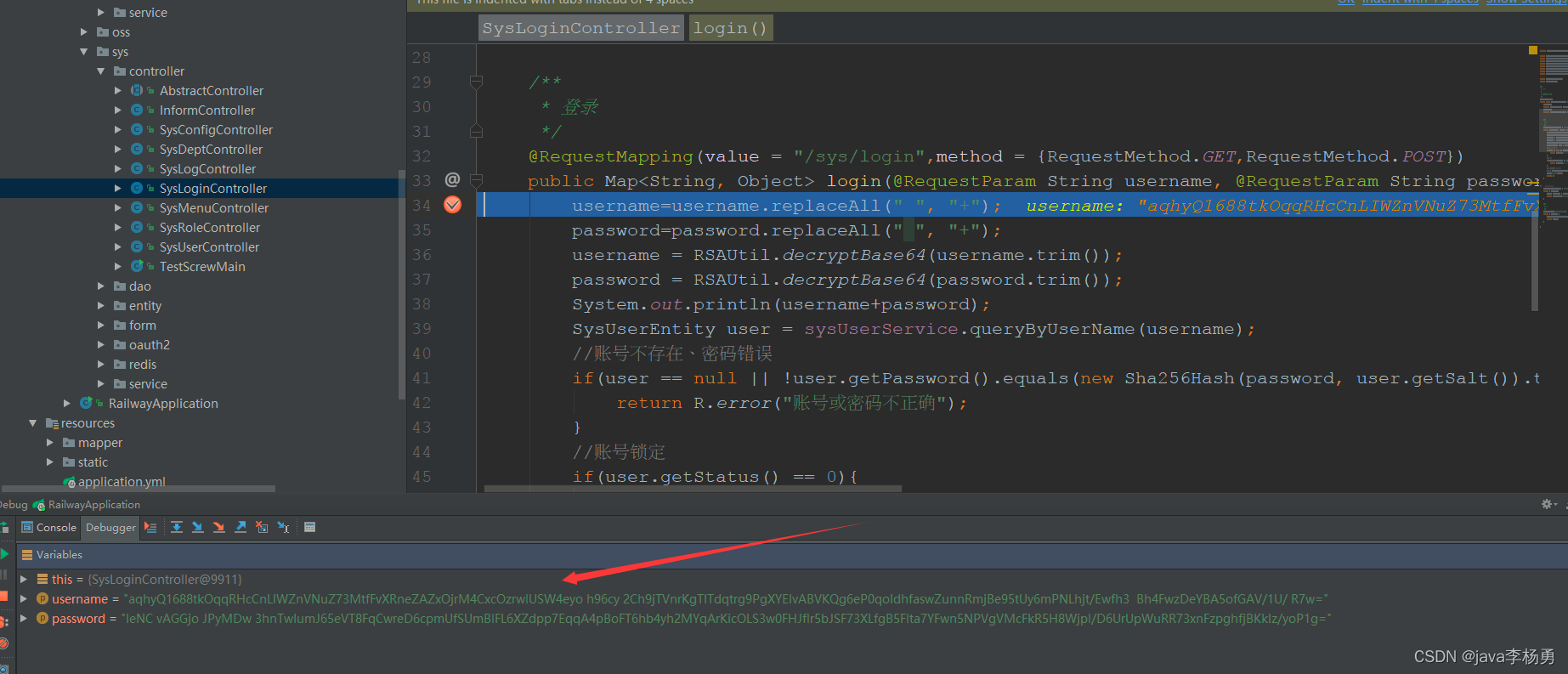Click the resources folder icon

click(52, 423)
